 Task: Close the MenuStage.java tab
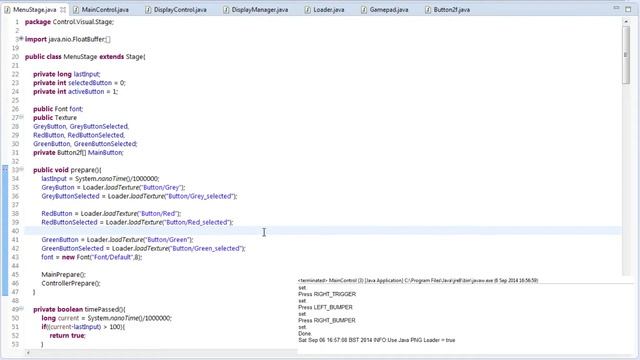point(63,9)
